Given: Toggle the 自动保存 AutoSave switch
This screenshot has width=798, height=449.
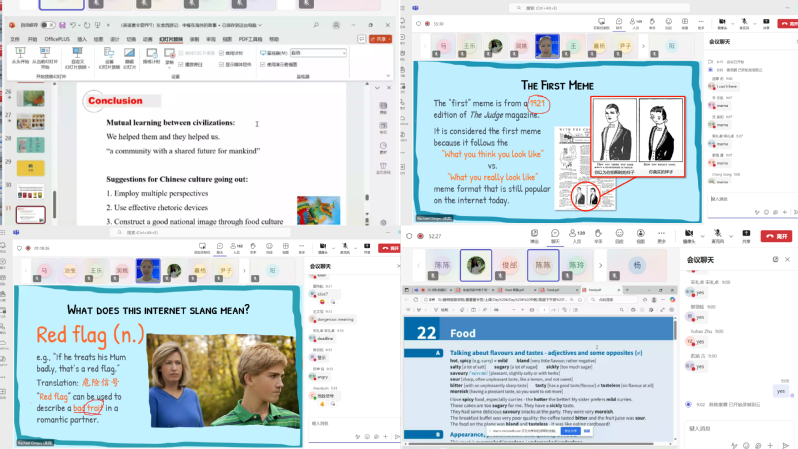Looking at the screenshot, I should click(46, 24).
